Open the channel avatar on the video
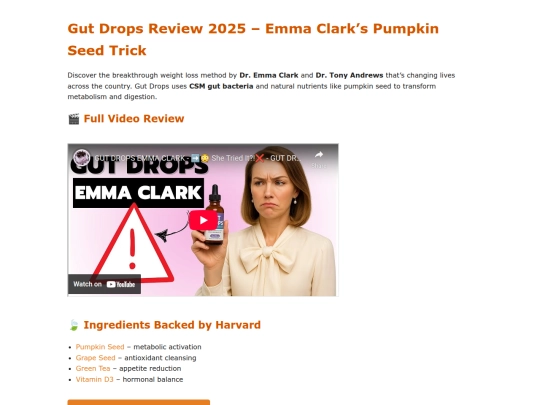 82,158
